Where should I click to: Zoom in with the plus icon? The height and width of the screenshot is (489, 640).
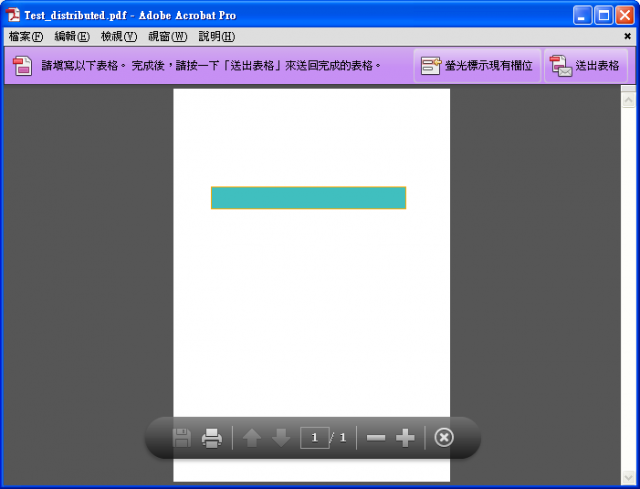(405, 438)
